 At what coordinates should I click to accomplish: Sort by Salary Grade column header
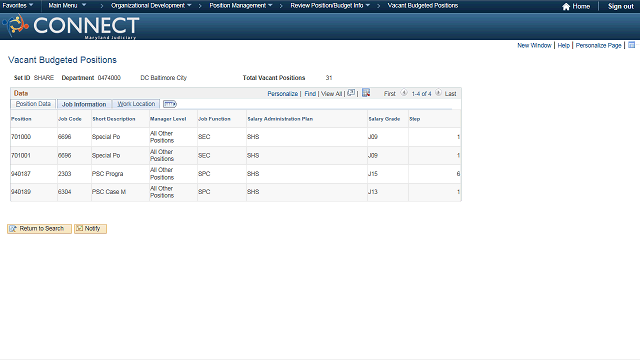coord(384,119)
